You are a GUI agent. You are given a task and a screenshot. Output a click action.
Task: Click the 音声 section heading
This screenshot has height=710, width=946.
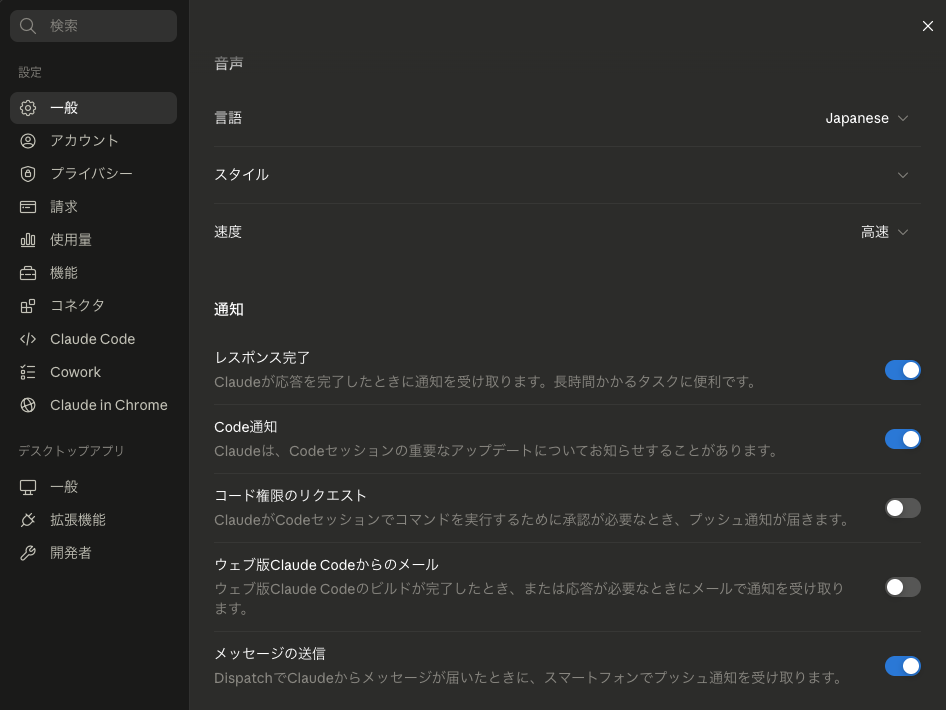[229, 63]
